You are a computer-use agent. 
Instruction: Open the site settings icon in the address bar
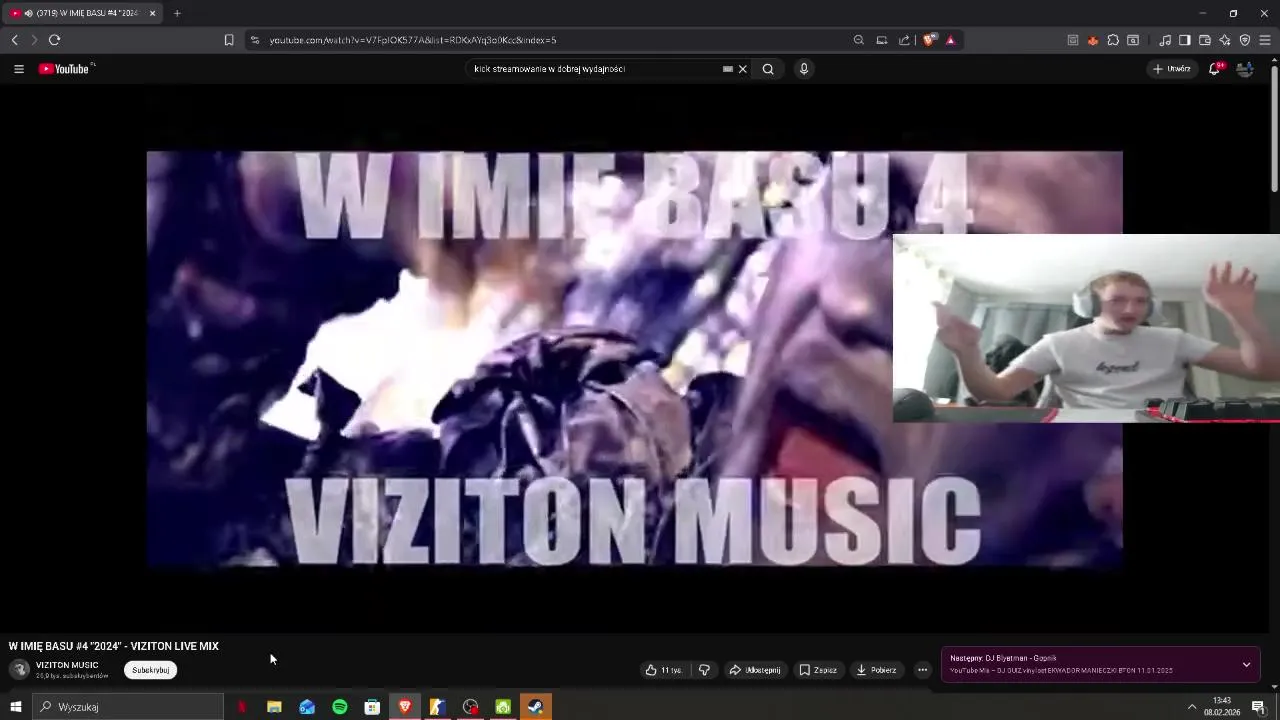255,40
